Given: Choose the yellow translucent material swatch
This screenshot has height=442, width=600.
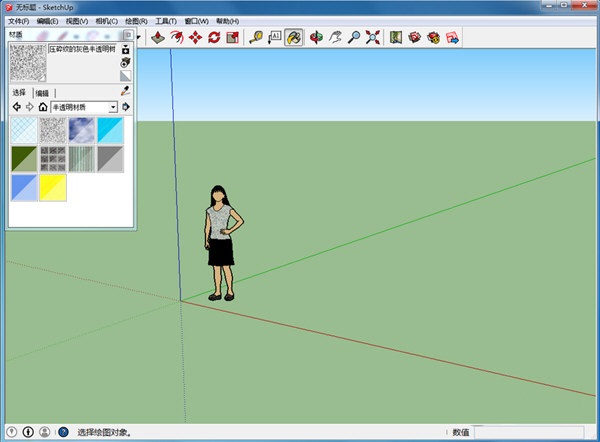Looking at the screenshot, I should click(x=53, y=187).
